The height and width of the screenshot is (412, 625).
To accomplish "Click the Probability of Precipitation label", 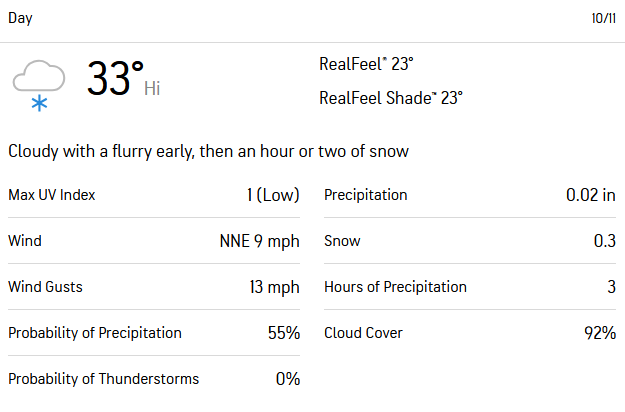I will click(95, 333).
